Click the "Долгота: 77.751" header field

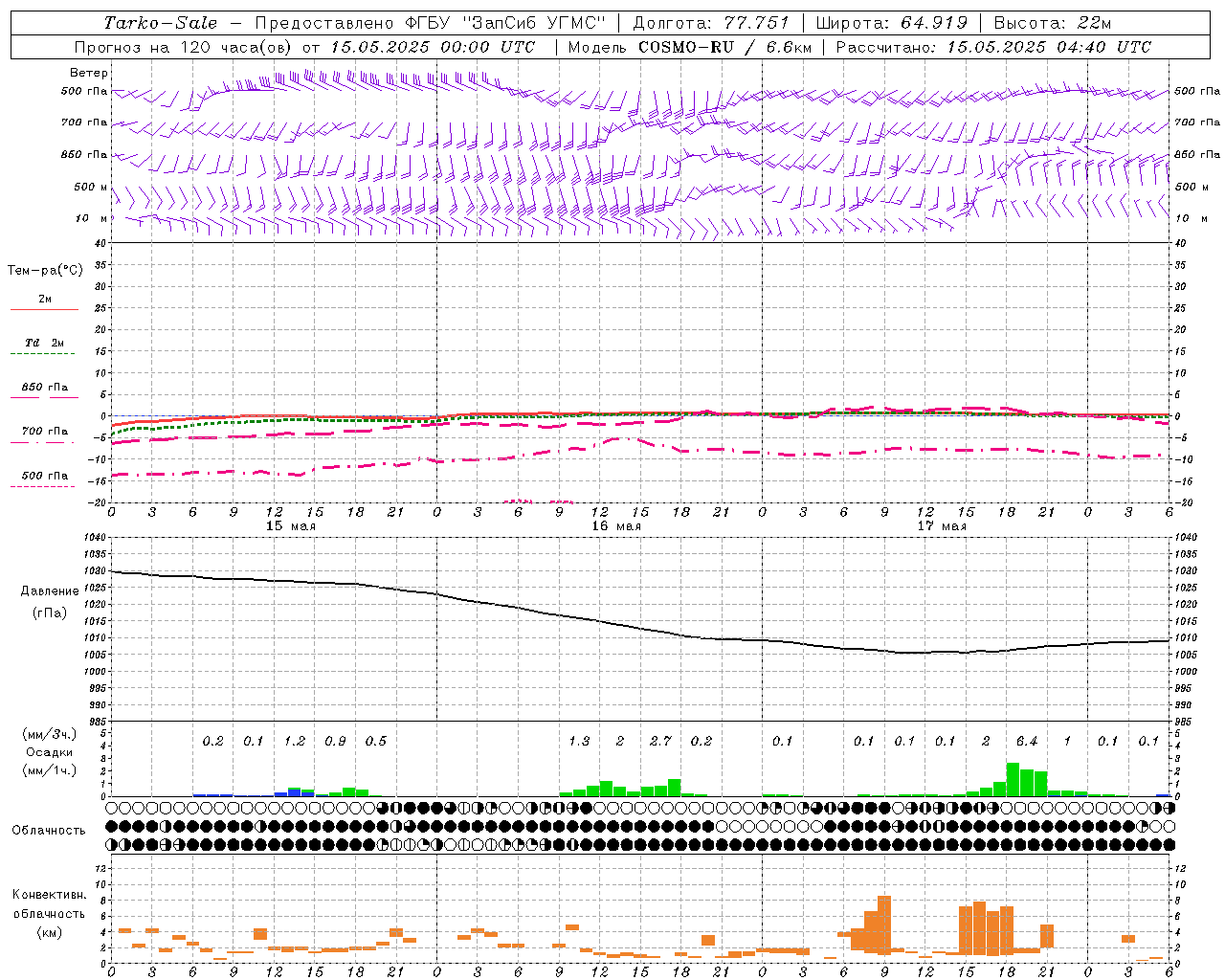pos(711,23)
